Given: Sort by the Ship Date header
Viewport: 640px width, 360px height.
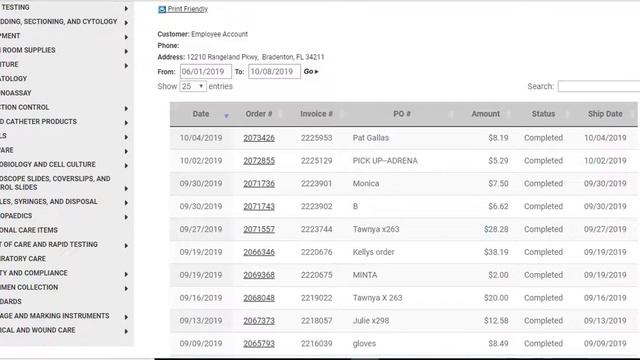Looking at the screenshot, I should 605,114.
